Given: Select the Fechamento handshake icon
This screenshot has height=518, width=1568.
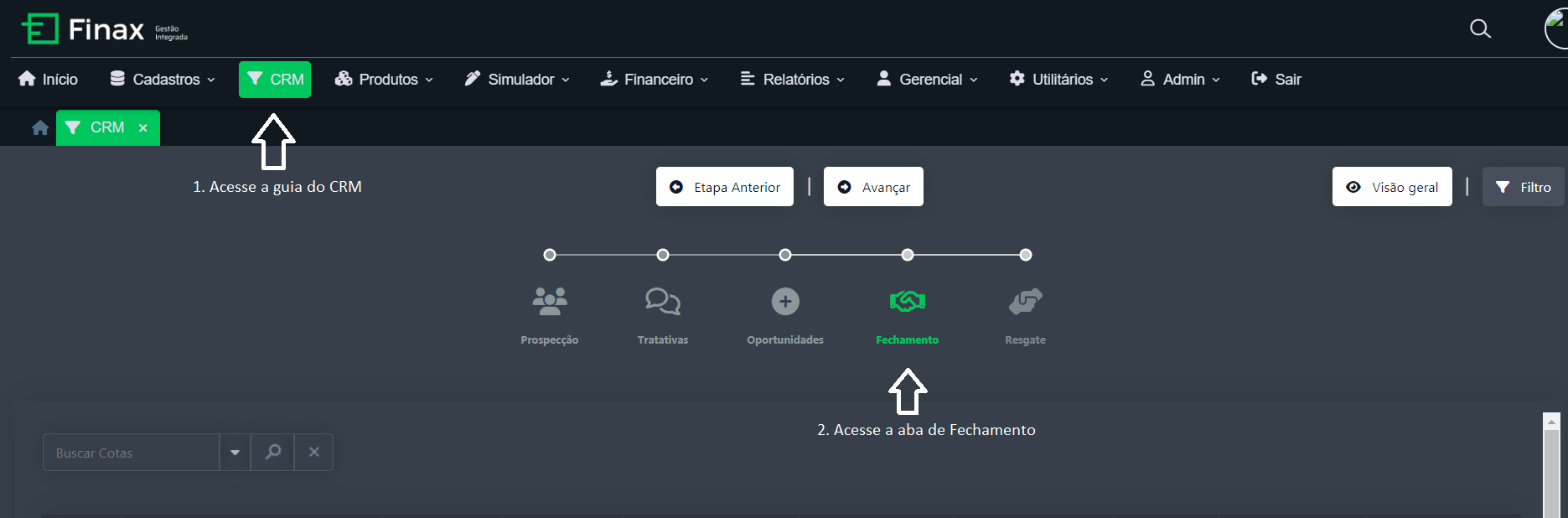Looking at the screenshot, I should click(x=907, y=301).
